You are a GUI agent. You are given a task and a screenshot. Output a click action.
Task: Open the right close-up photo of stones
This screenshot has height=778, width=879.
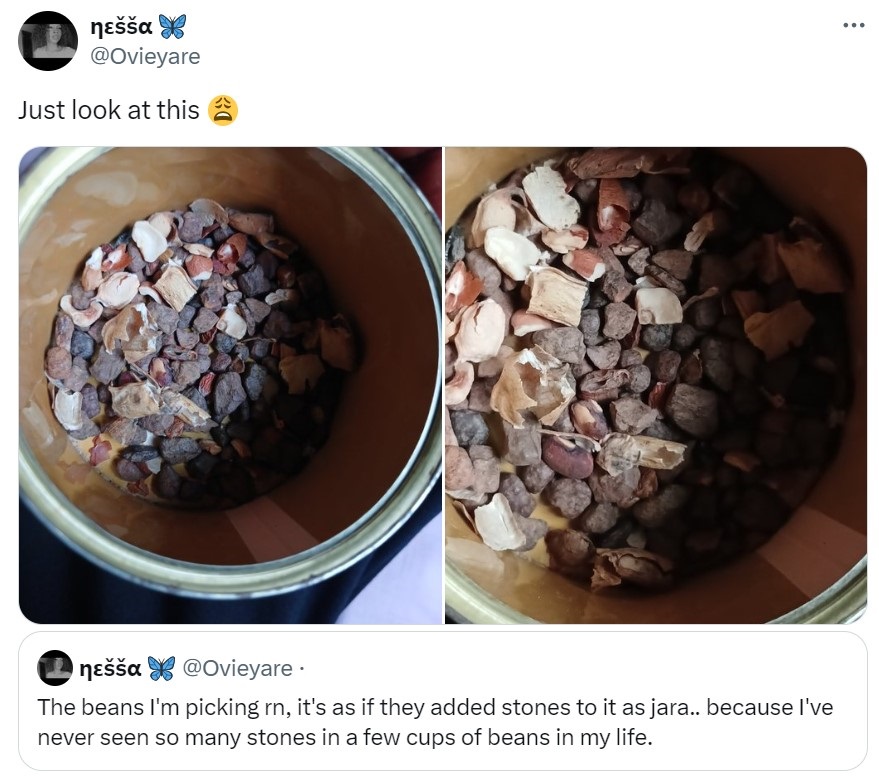656,385
